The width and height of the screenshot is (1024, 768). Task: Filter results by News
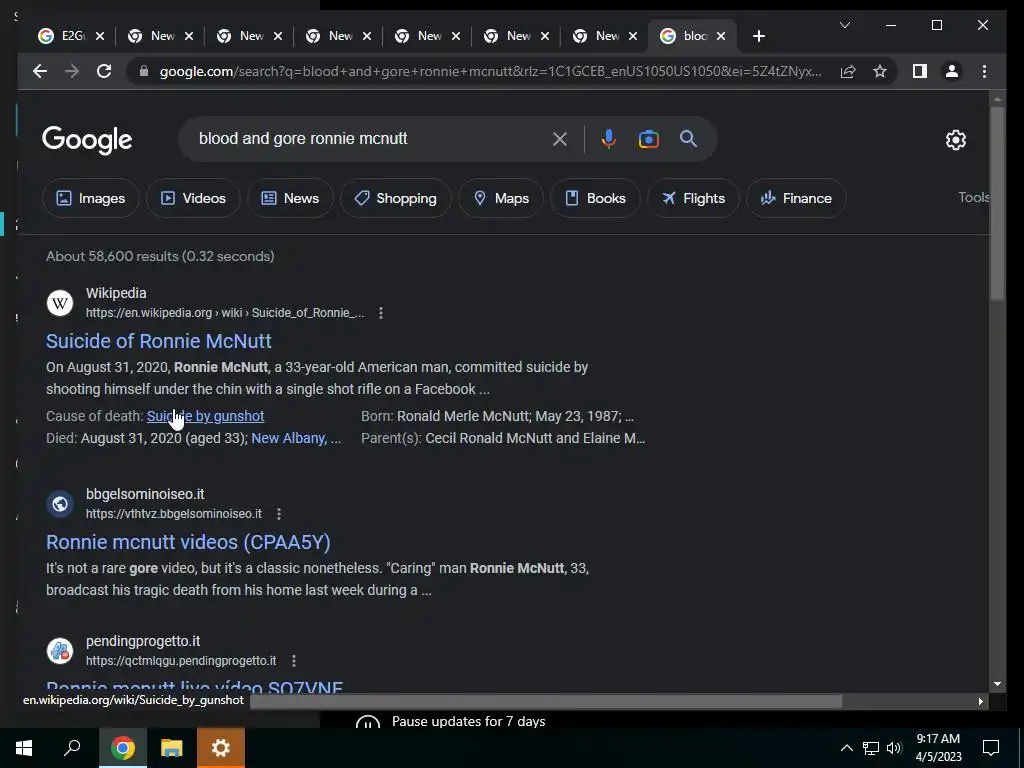point(291,198)
